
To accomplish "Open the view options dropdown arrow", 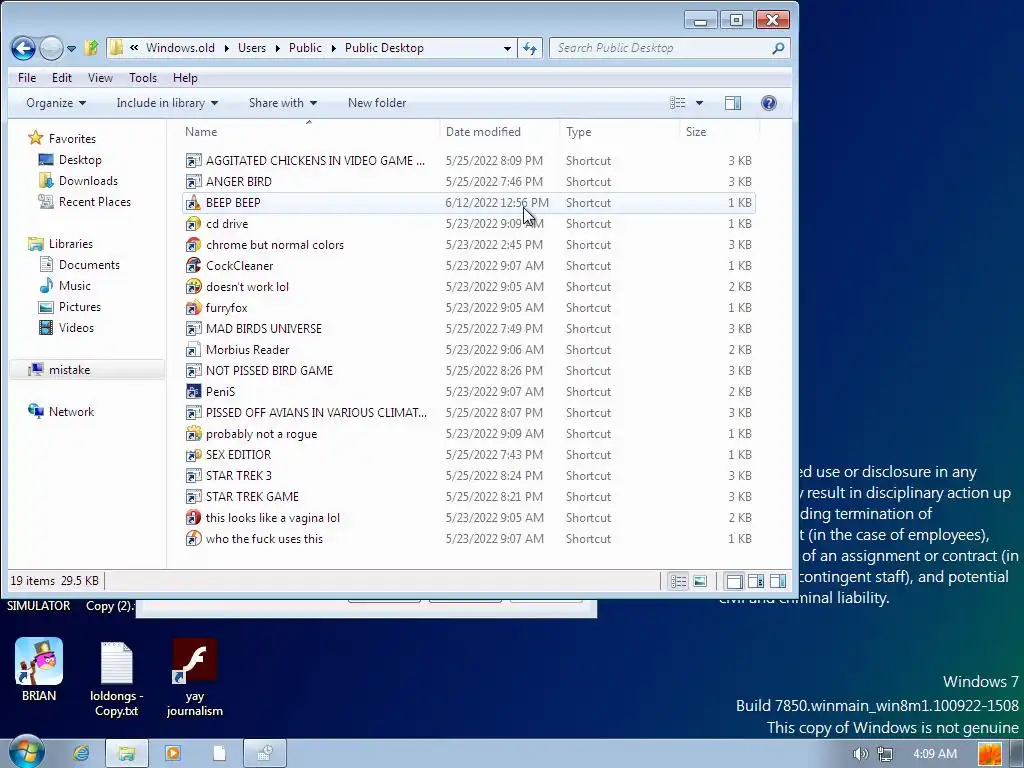I will pos(699,103).
